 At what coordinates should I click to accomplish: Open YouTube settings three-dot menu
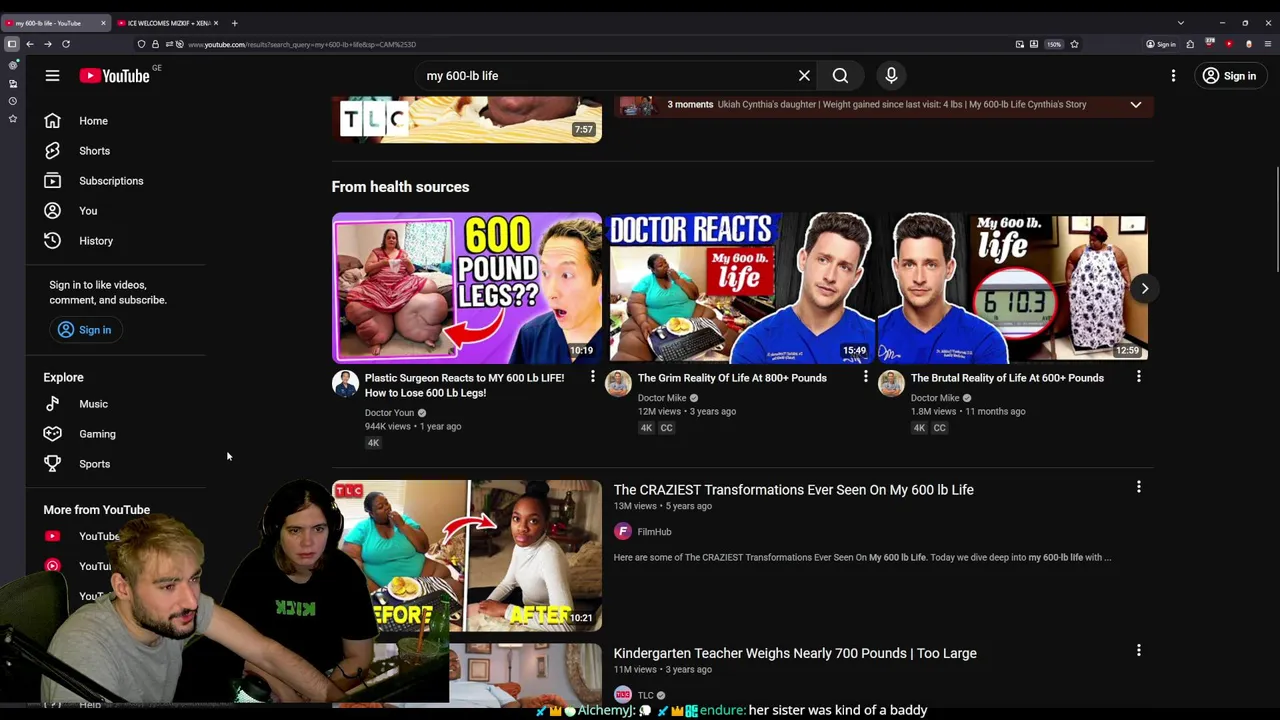[1173, 76]
